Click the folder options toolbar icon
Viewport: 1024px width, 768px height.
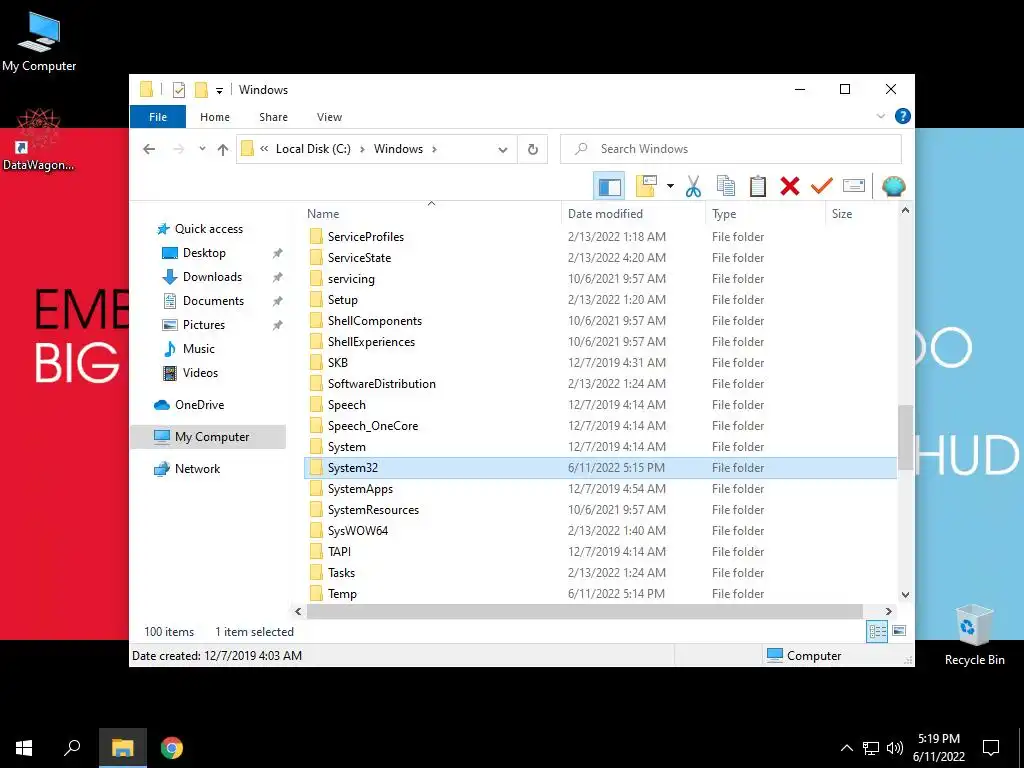(646, 186)
